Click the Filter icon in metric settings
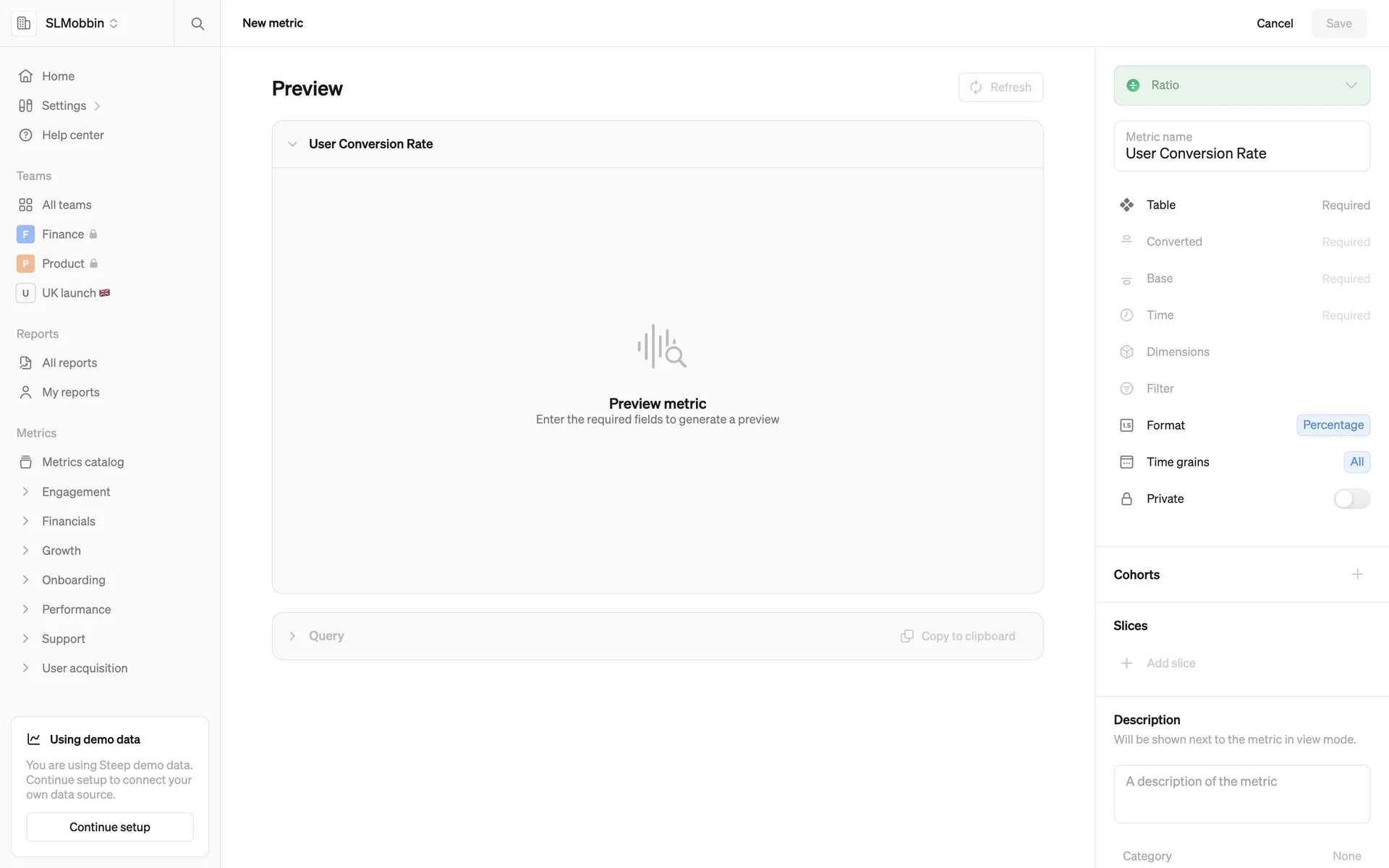 tap(1126, 388)
